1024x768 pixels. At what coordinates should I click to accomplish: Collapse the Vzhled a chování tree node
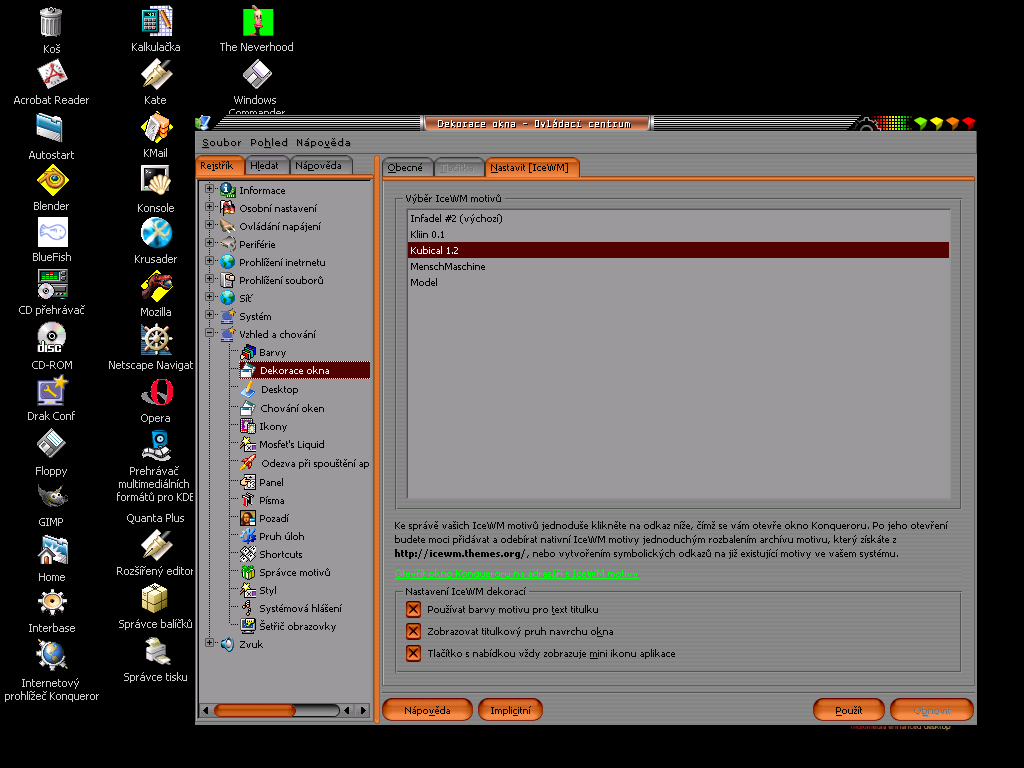click(210, 332)
